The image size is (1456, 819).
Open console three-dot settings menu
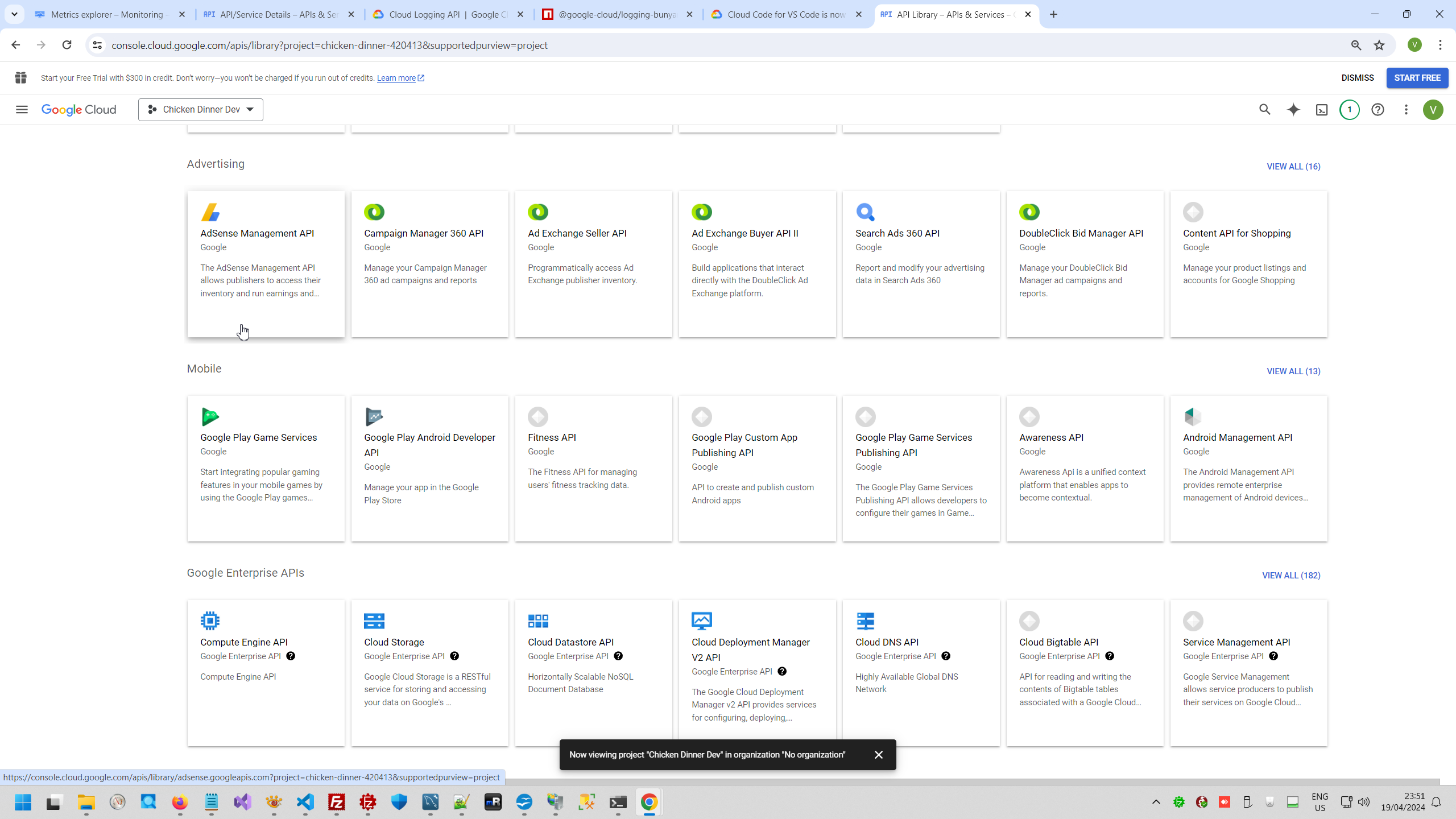[x=1406, y=109]
